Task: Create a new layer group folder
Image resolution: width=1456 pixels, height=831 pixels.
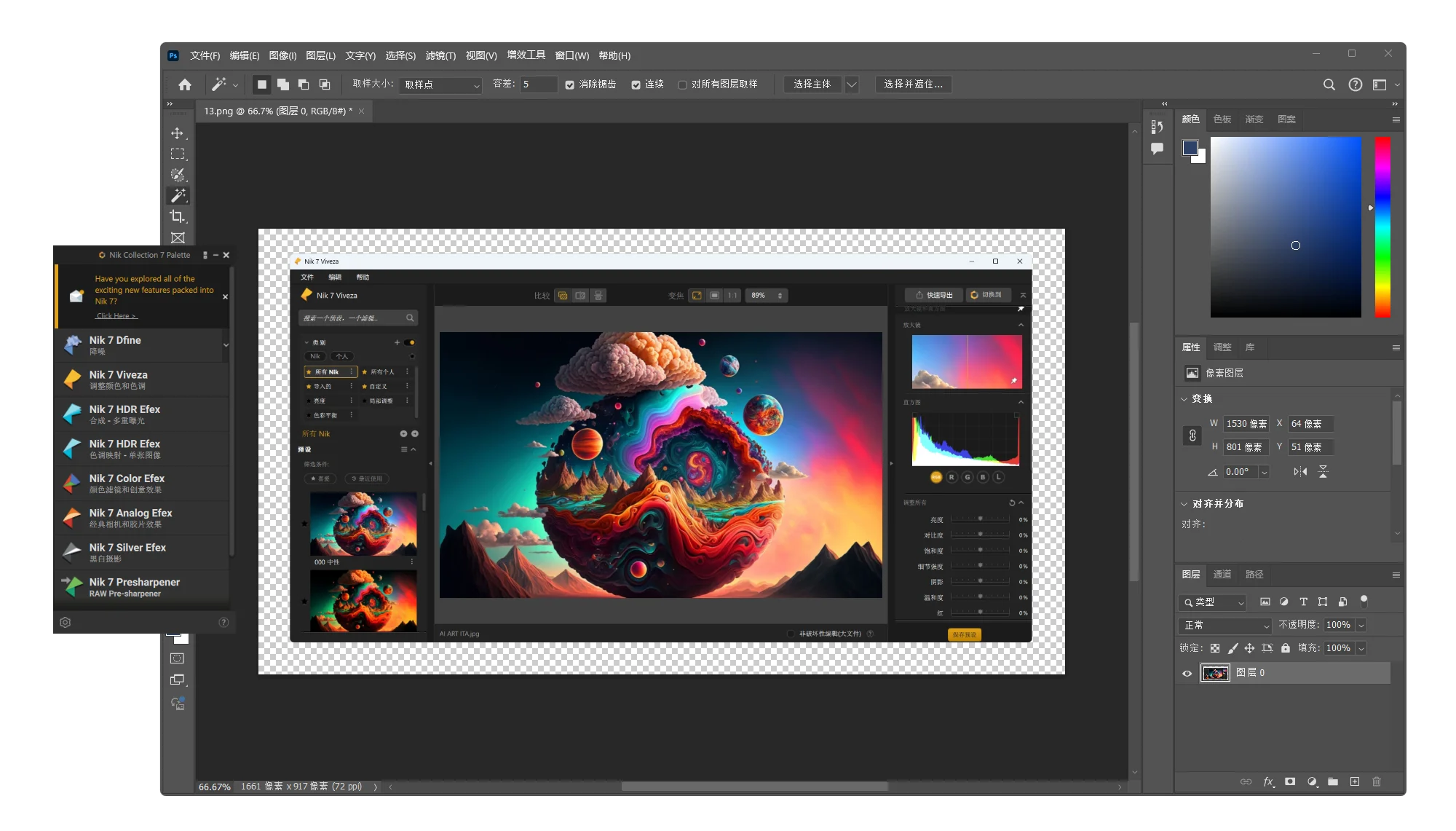Action: pos(1333,781)
